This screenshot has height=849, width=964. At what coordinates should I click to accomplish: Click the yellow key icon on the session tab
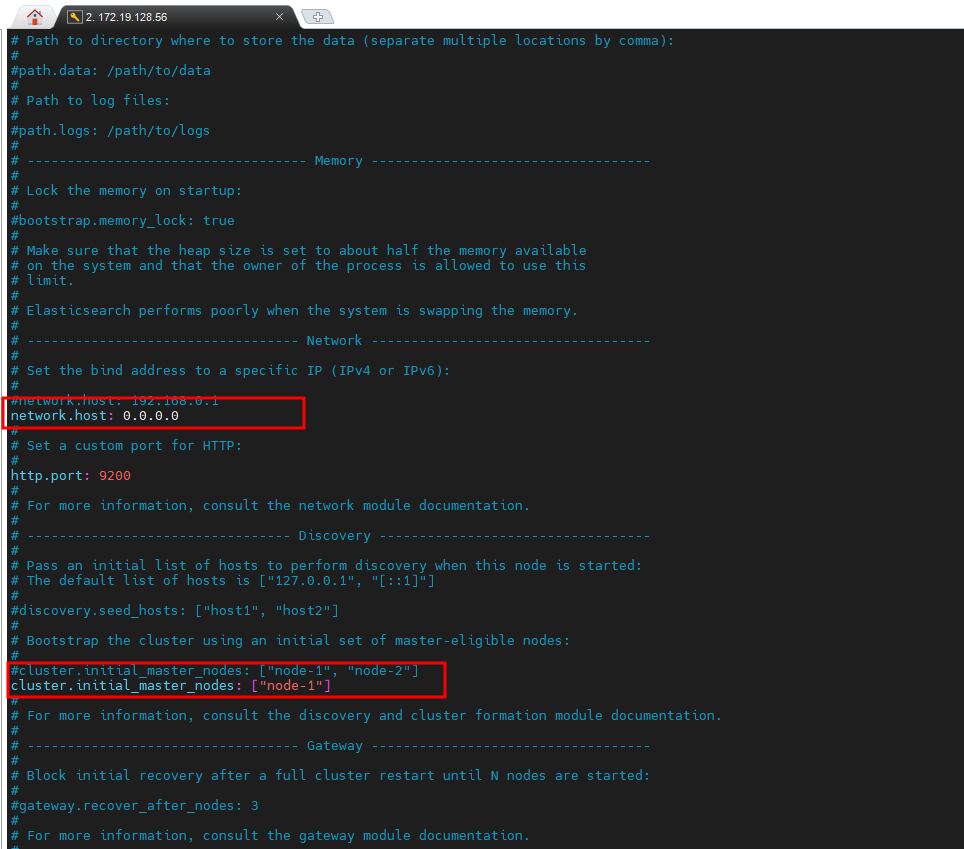(x=75, y=17)
